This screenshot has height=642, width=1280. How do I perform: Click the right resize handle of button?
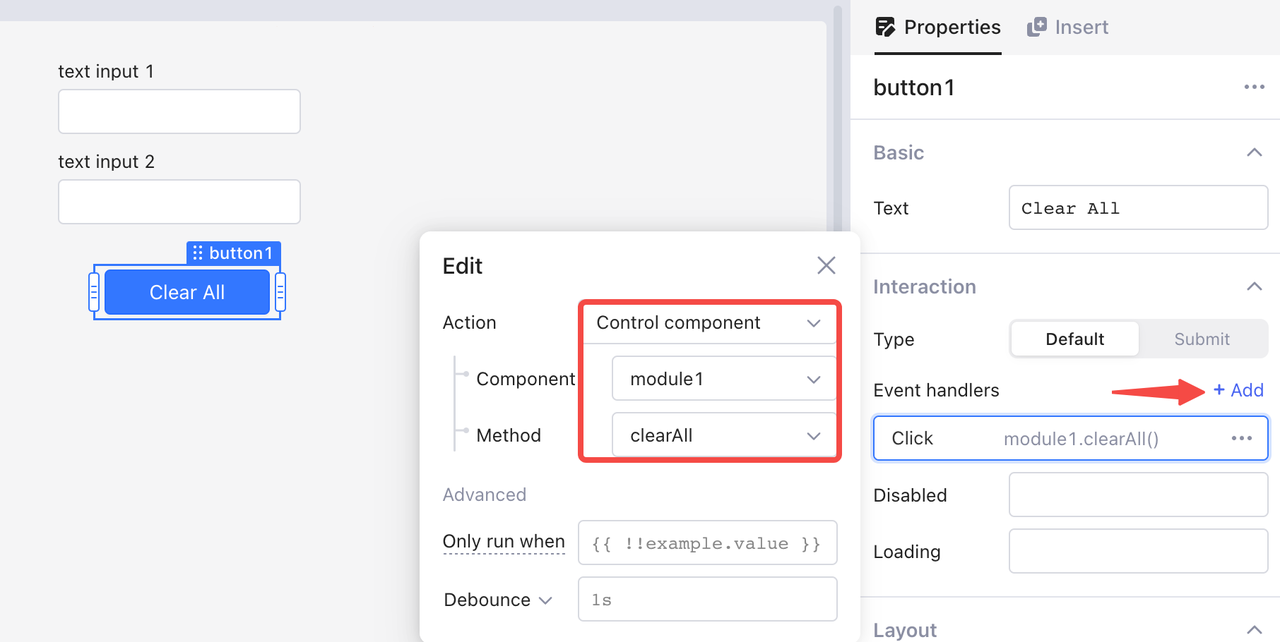(x=280, y=292)
